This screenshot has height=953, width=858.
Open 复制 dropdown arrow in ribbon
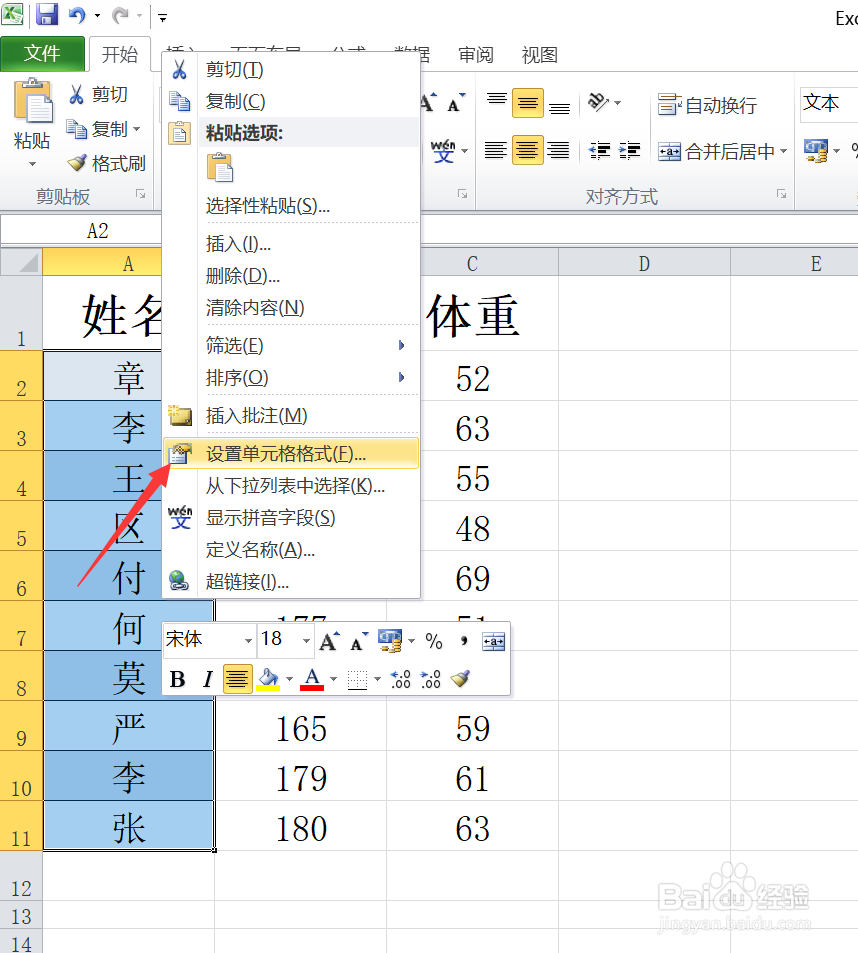(137, 129)
